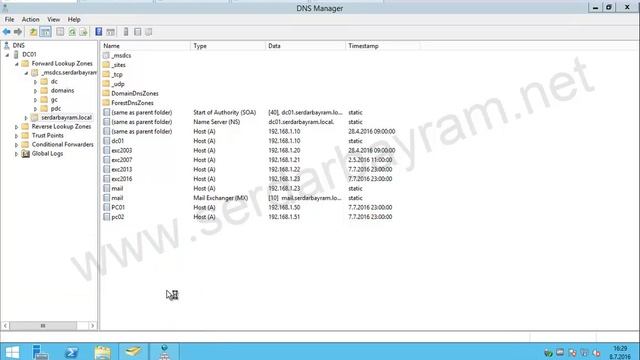Expand the gc folder in the tree
Viewport: 640px width, 360px height.
click(x=36, y=100)
